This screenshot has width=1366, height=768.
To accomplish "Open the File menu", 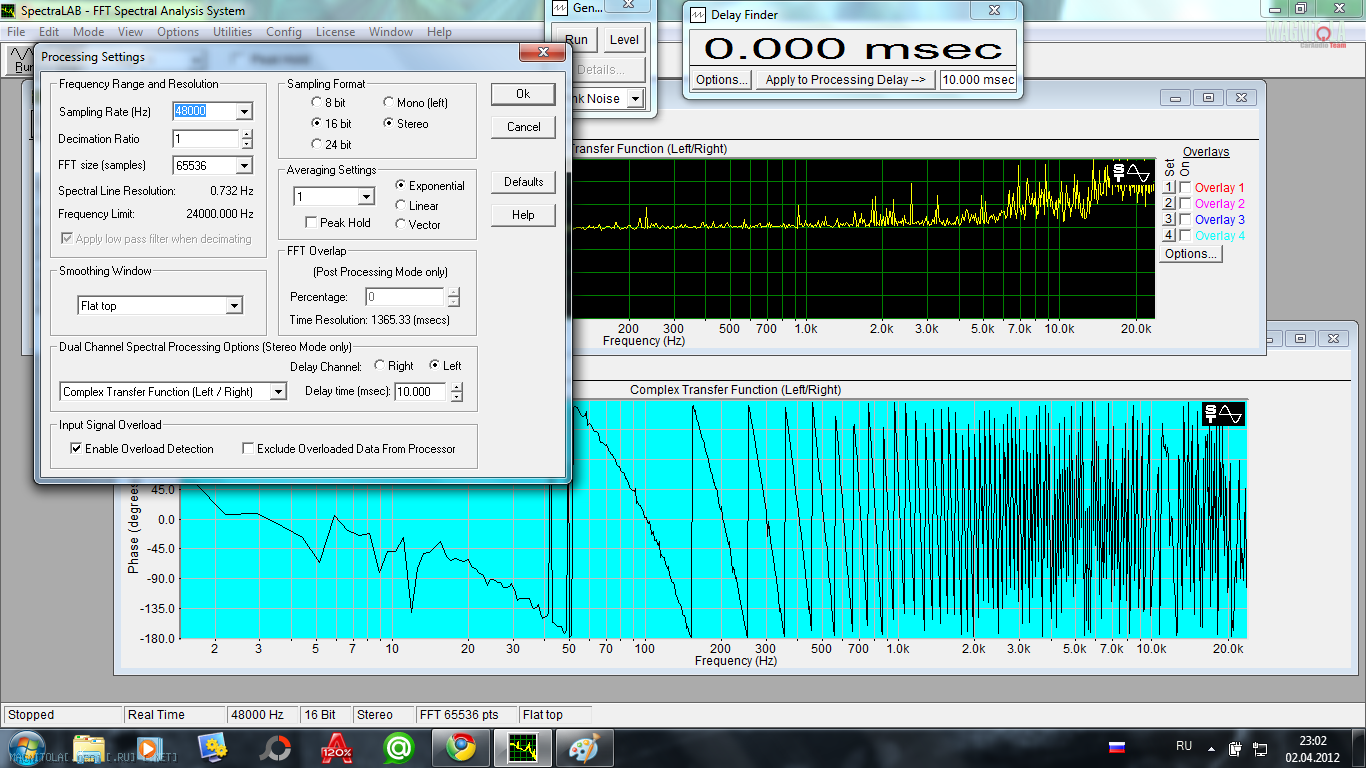I will [x=16, y=32].
